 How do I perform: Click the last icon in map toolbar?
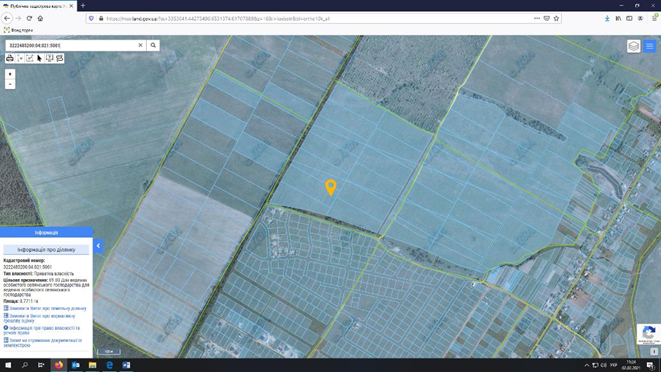[x=59, y=58]
